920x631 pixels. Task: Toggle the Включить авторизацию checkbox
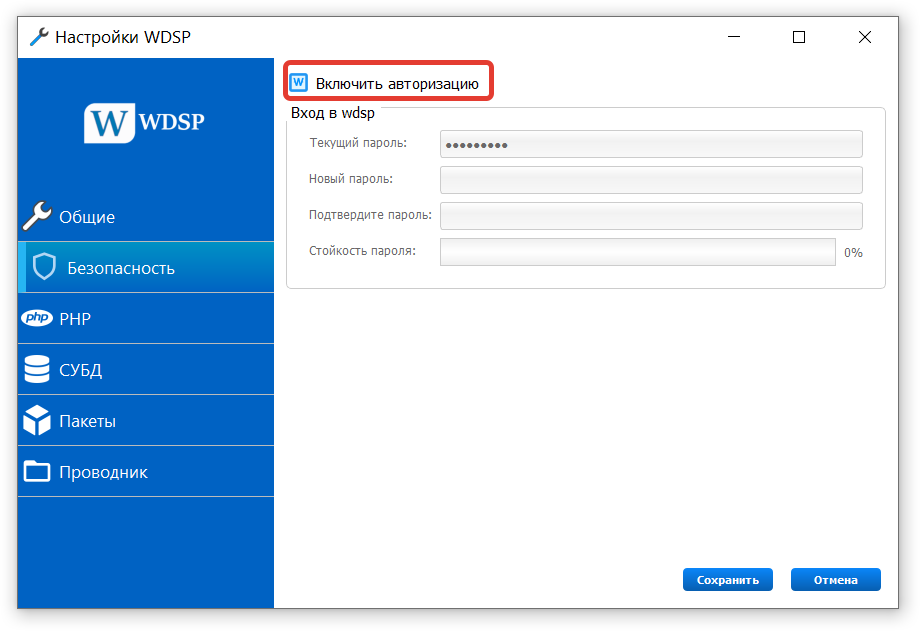299,83
